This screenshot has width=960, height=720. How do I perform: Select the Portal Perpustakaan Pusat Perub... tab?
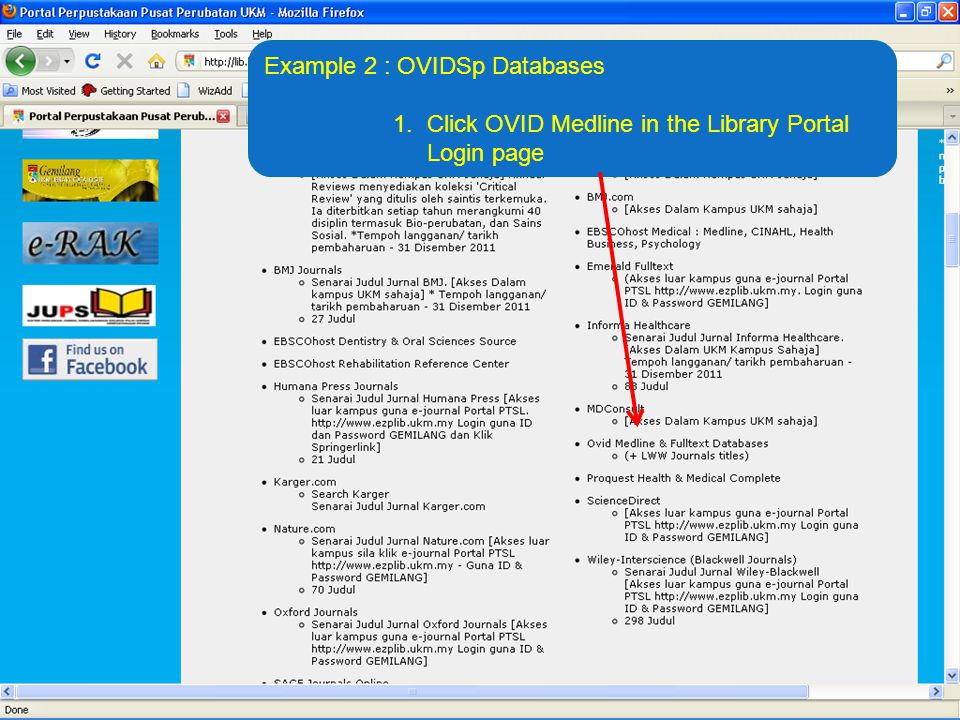(119, 116)
